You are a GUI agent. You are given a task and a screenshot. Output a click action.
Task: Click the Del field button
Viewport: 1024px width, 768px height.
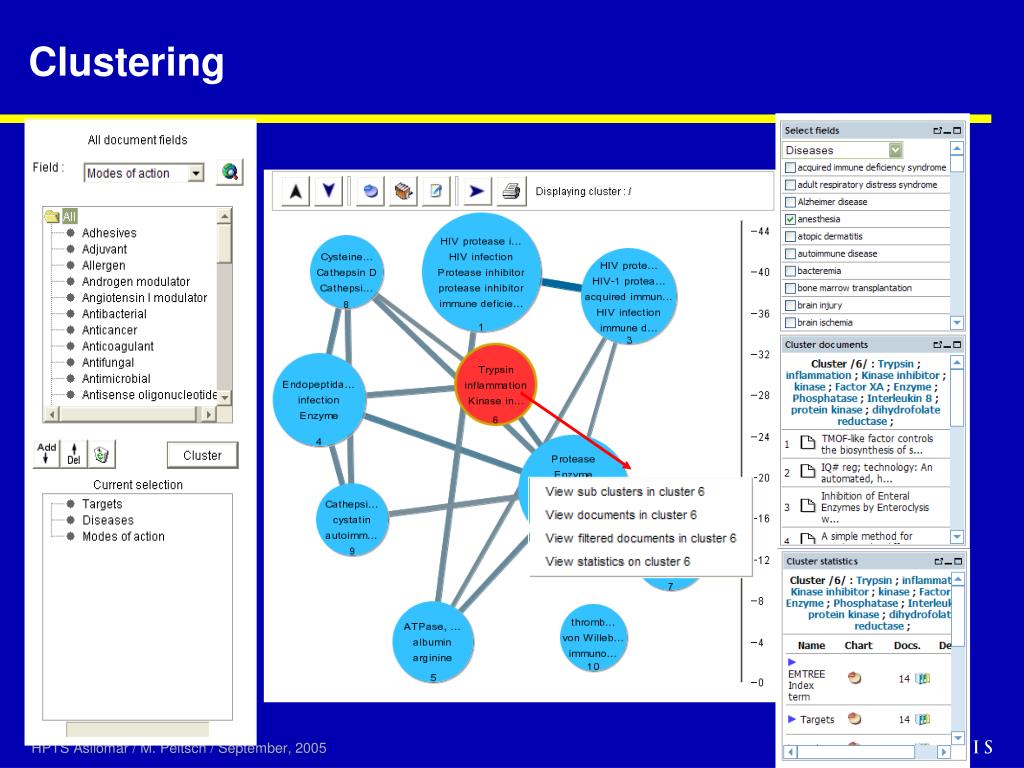click(74, 453)
